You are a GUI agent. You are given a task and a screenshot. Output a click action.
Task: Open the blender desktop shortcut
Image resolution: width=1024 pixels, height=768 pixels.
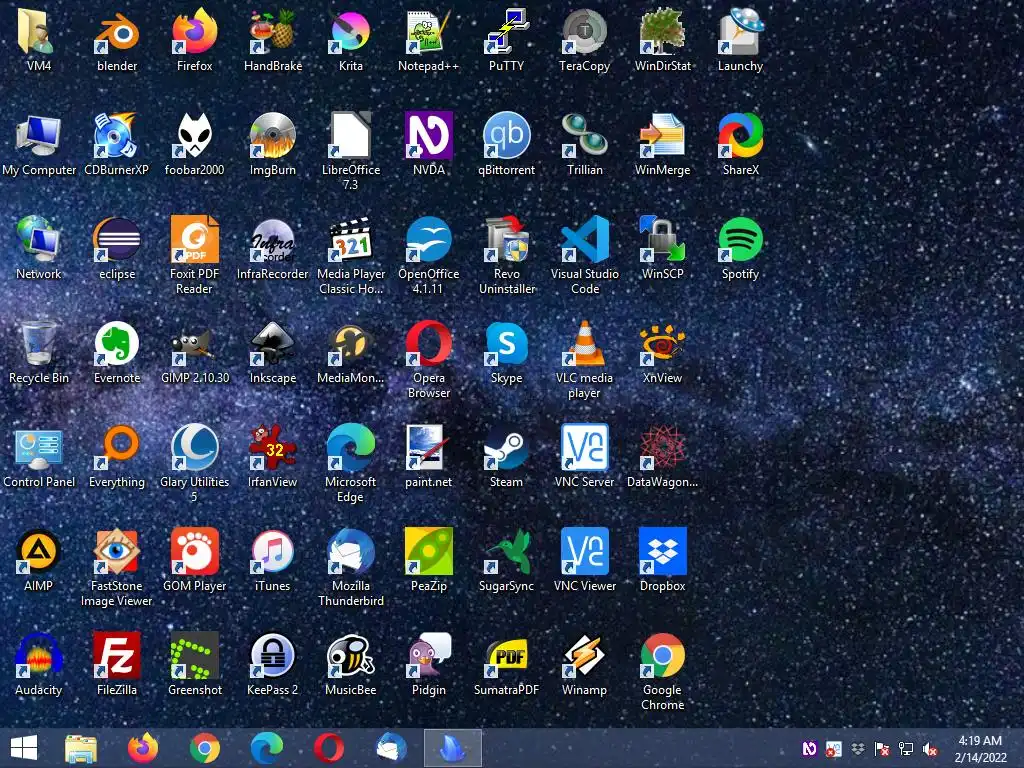point(117,33)
